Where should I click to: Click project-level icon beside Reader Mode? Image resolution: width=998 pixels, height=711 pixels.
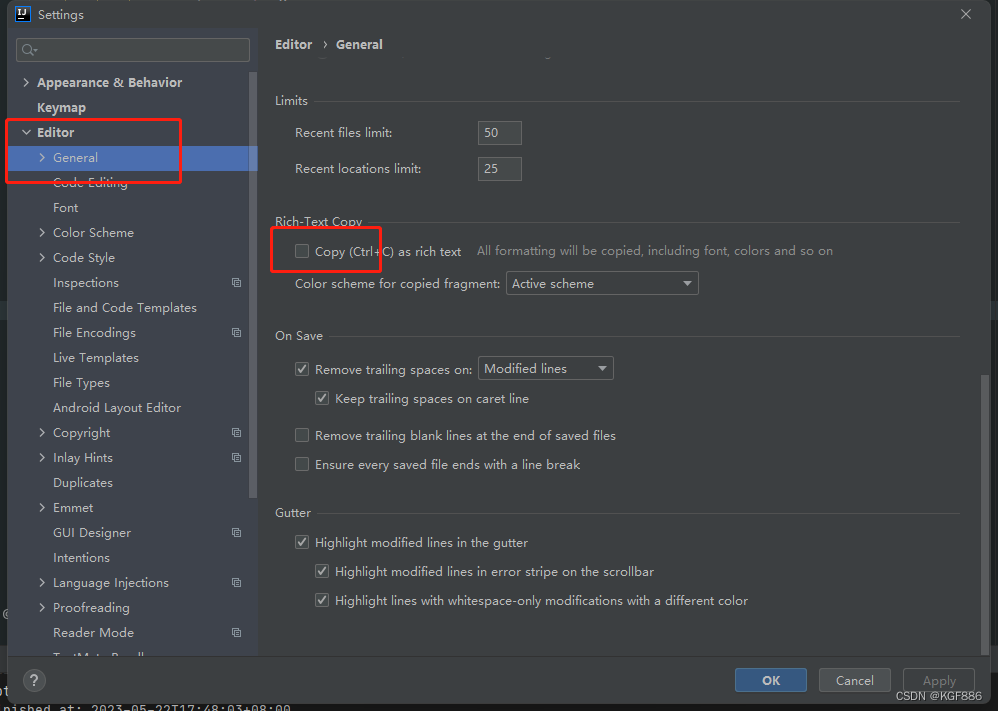tap(236, 632)
